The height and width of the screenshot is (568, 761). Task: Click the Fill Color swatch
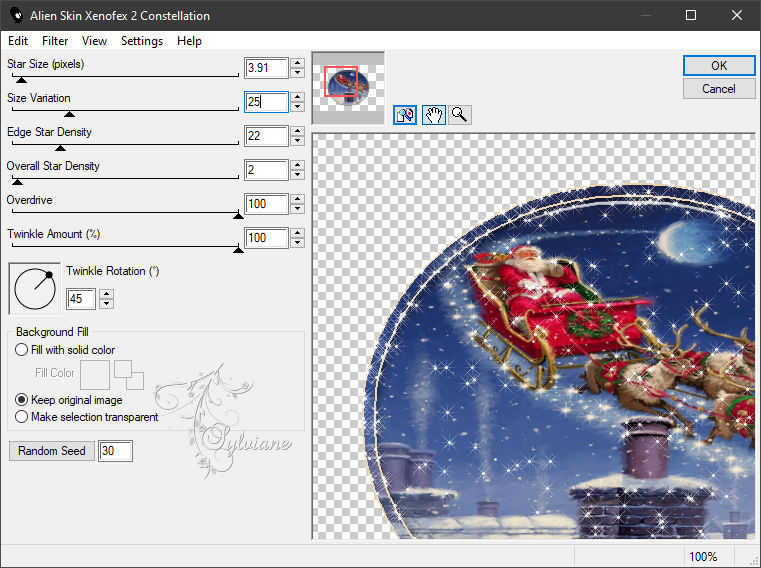click(x=95, y=374)
